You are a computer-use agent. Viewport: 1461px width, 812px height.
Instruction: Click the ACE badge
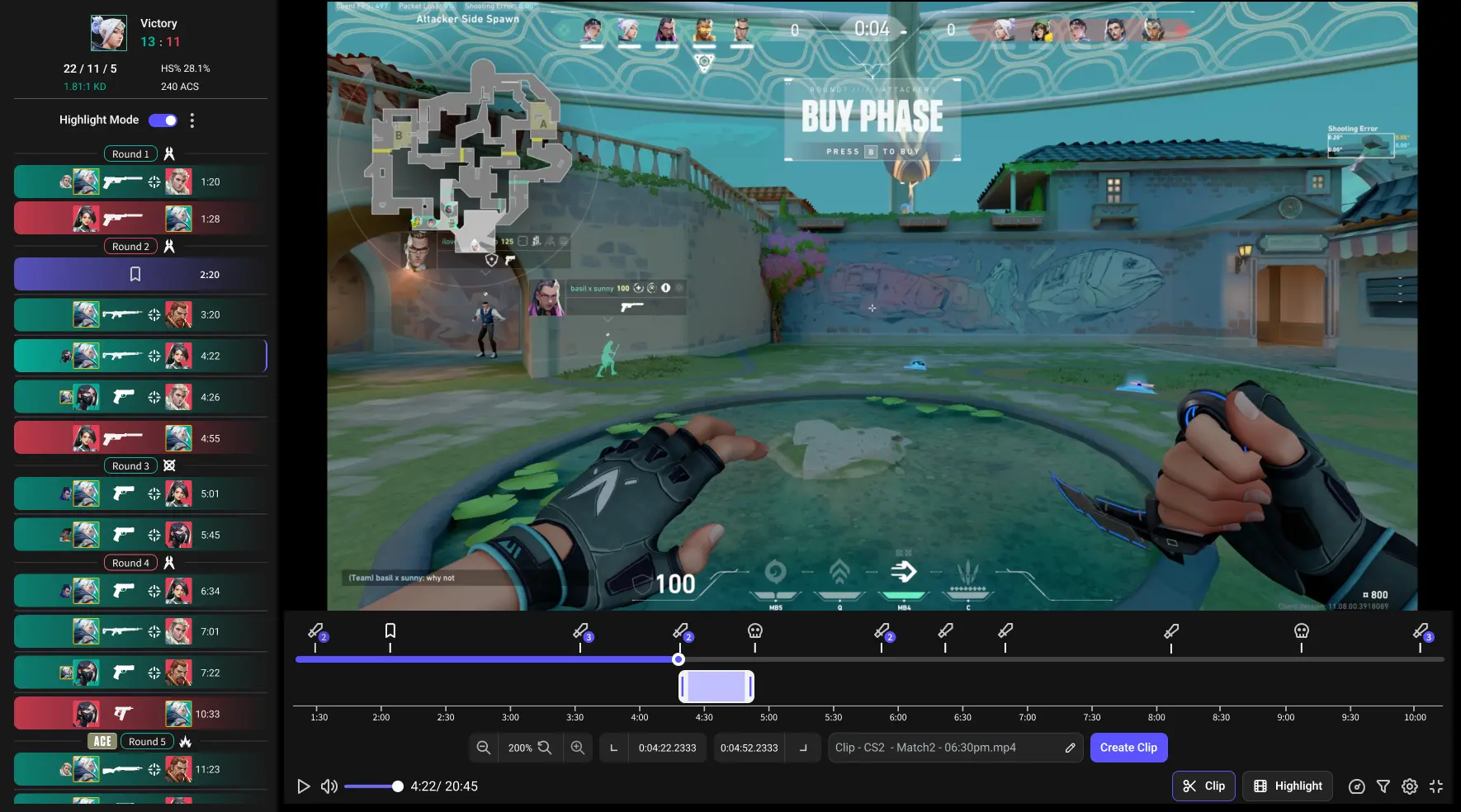tap(102, 741)
